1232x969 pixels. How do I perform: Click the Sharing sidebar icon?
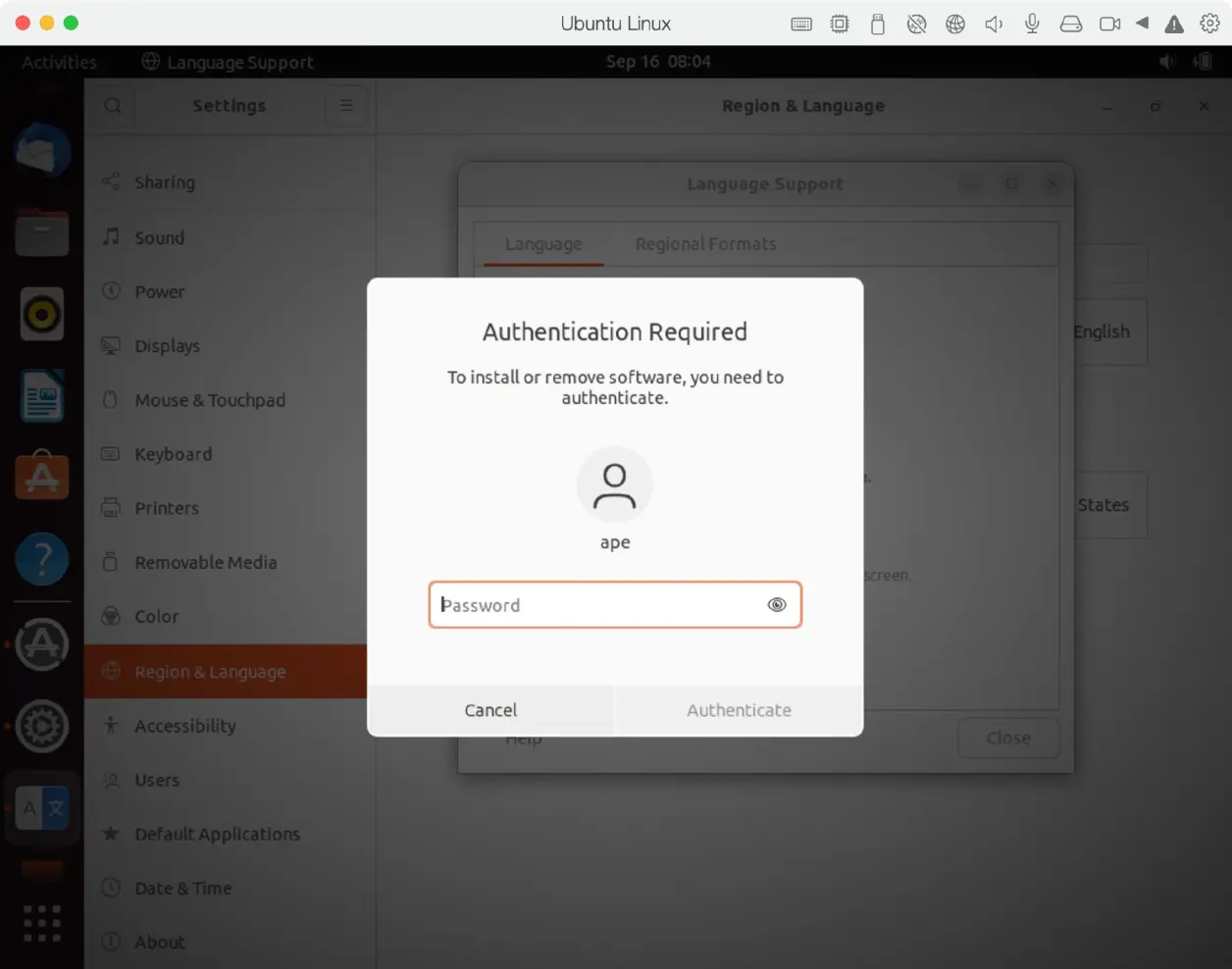(x=111, y=181)
